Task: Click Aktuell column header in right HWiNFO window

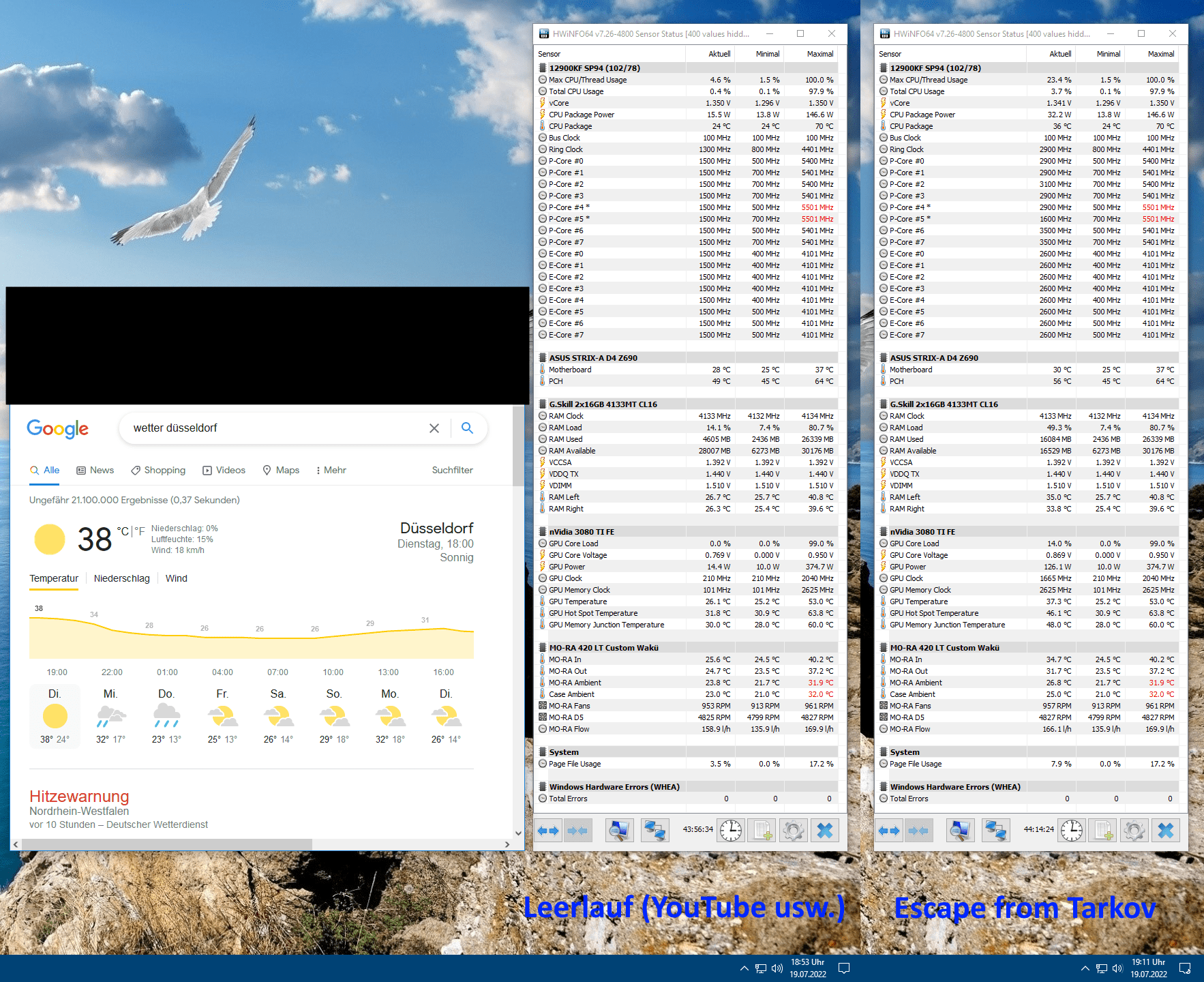Action: point(1051,54)
